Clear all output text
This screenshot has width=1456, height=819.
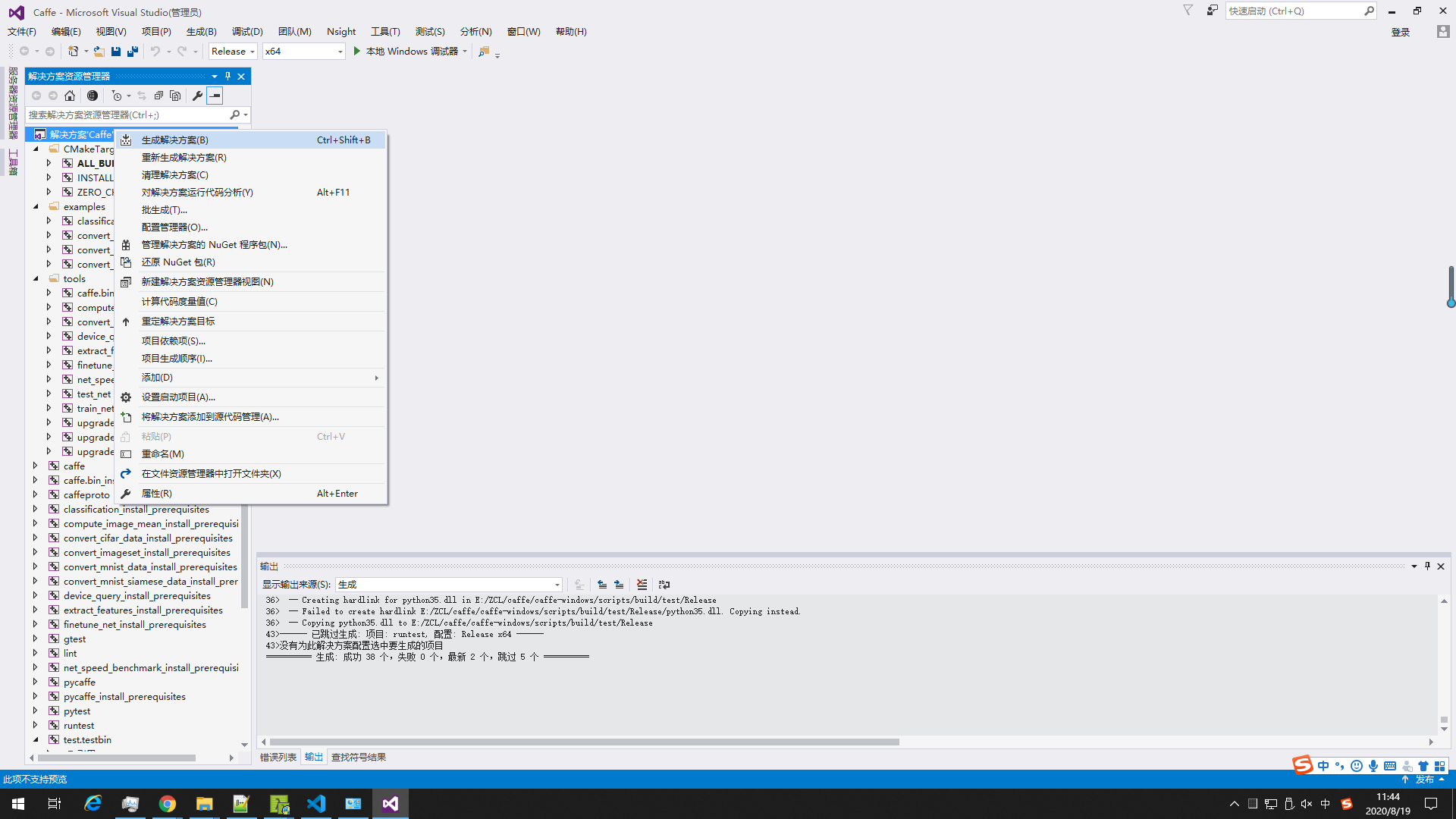point(642,585)
